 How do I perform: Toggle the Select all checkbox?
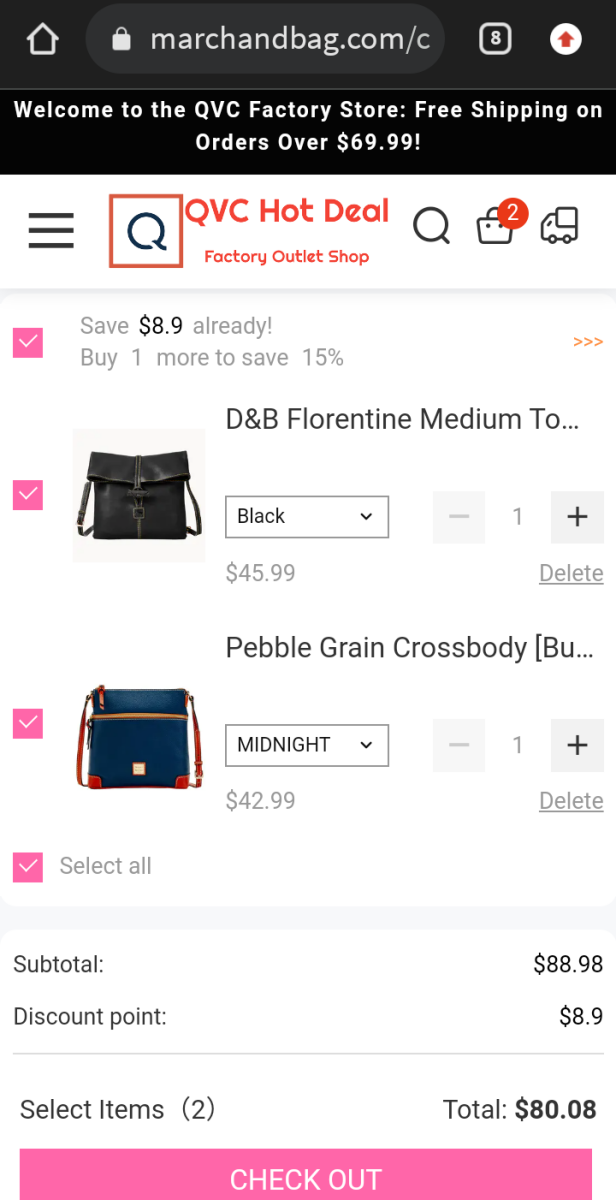(28, 866)
